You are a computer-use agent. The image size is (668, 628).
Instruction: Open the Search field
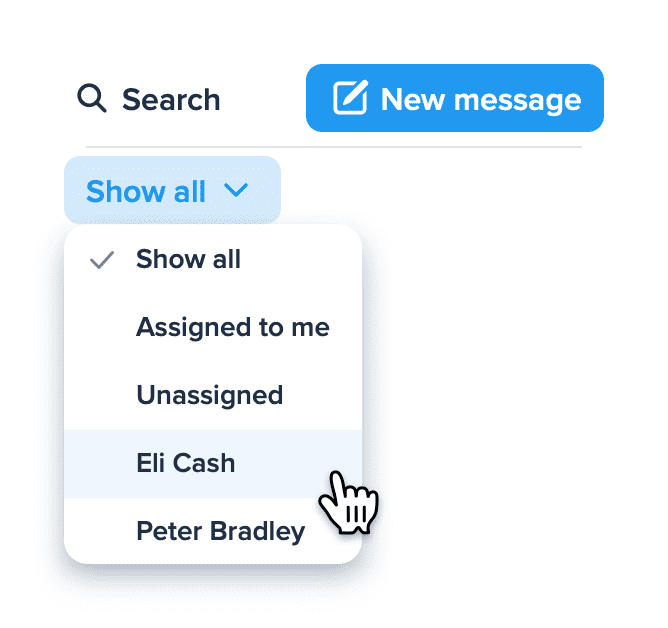[x=149, y=99]
